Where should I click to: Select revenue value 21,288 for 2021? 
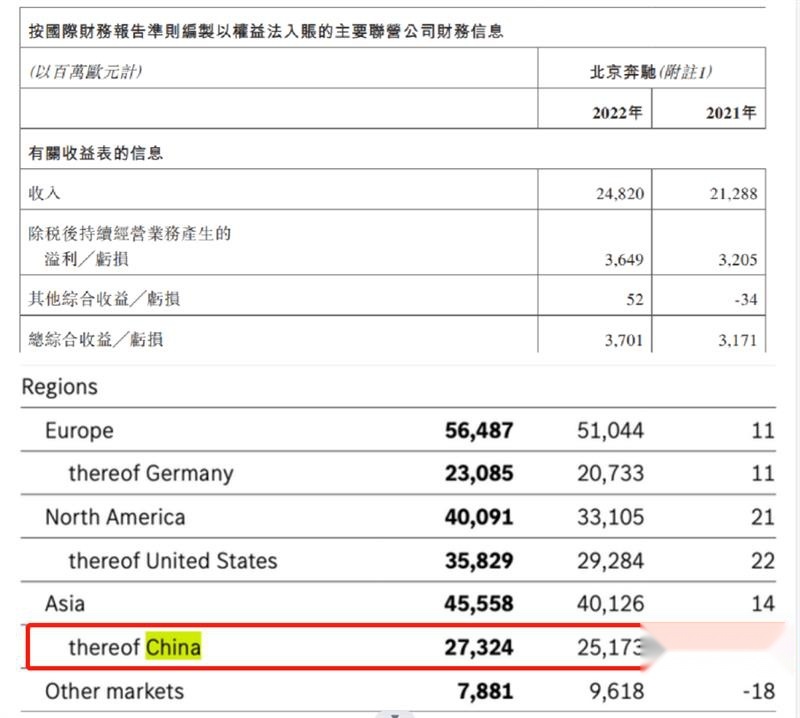733,193
